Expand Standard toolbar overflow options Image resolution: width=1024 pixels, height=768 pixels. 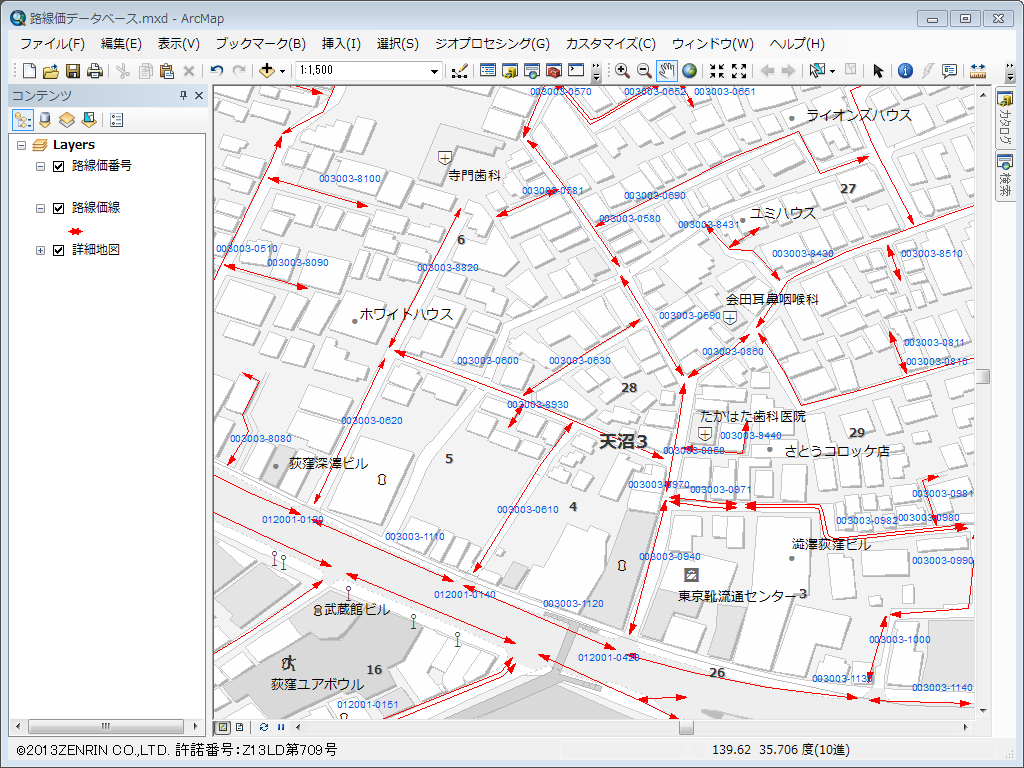click(x=596, y=72)
